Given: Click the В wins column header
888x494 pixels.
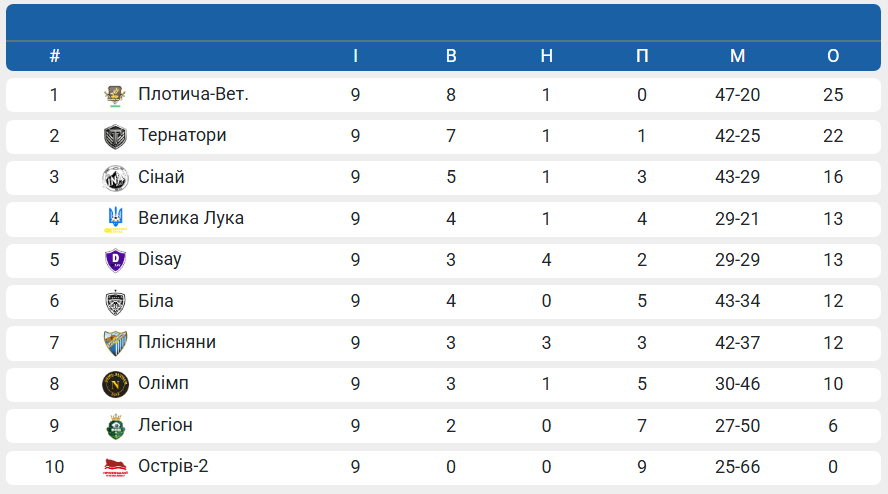Looking at the screenshot, I should (x=451, y=56).
